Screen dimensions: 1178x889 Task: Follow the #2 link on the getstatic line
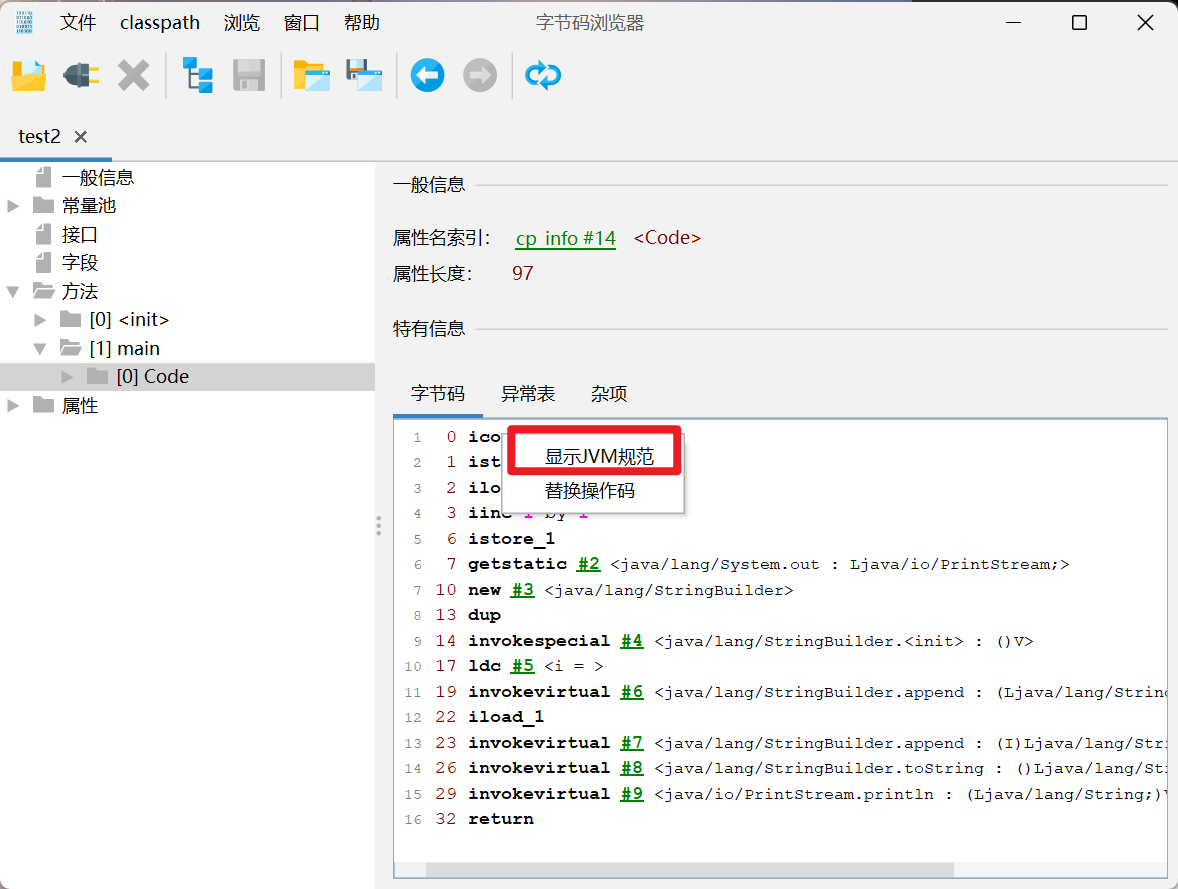pyautogui.click(x=588, y=564)
